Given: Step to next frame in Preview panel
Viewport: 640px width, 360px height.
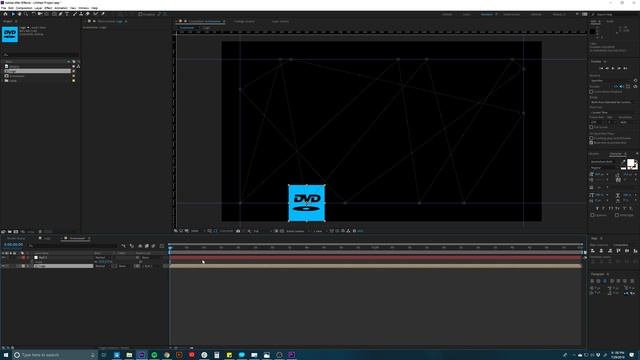Looking at the screenshot, I should [x=619, y=68].
